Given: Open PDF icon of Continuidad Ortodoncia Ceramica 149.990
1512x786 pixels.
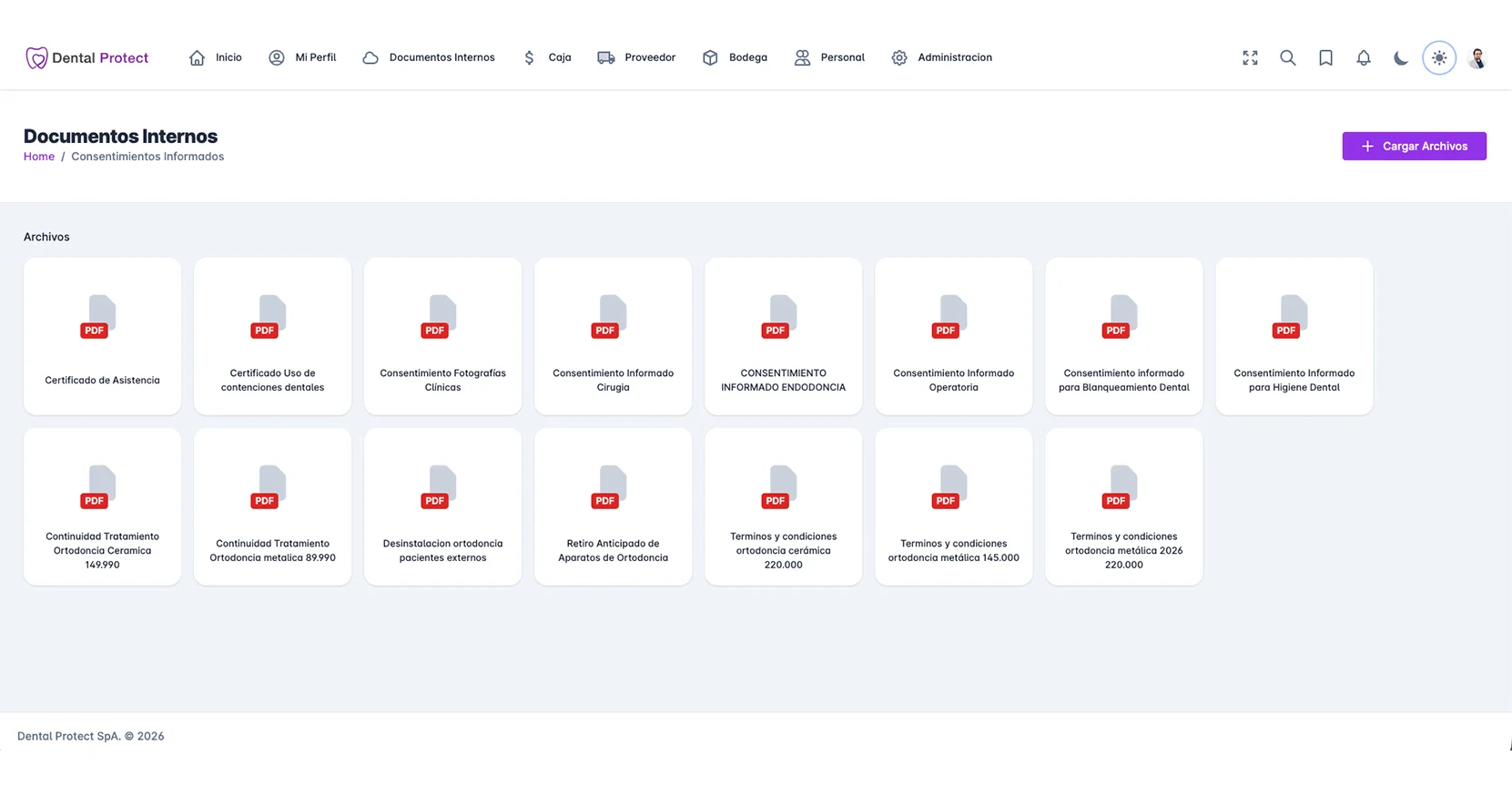Looking at the screenshot, I should (98, 487).
